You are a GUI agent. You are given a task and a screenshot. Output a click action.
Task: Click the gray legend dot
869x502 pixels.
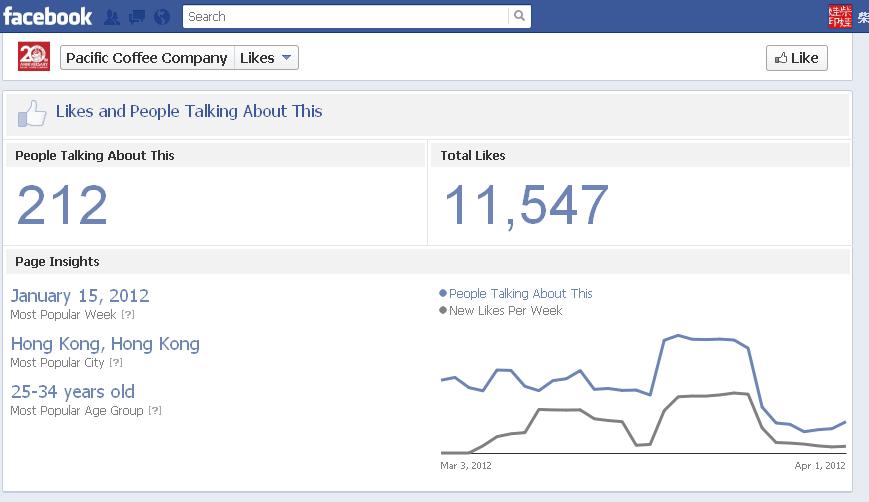pos(443,311)
